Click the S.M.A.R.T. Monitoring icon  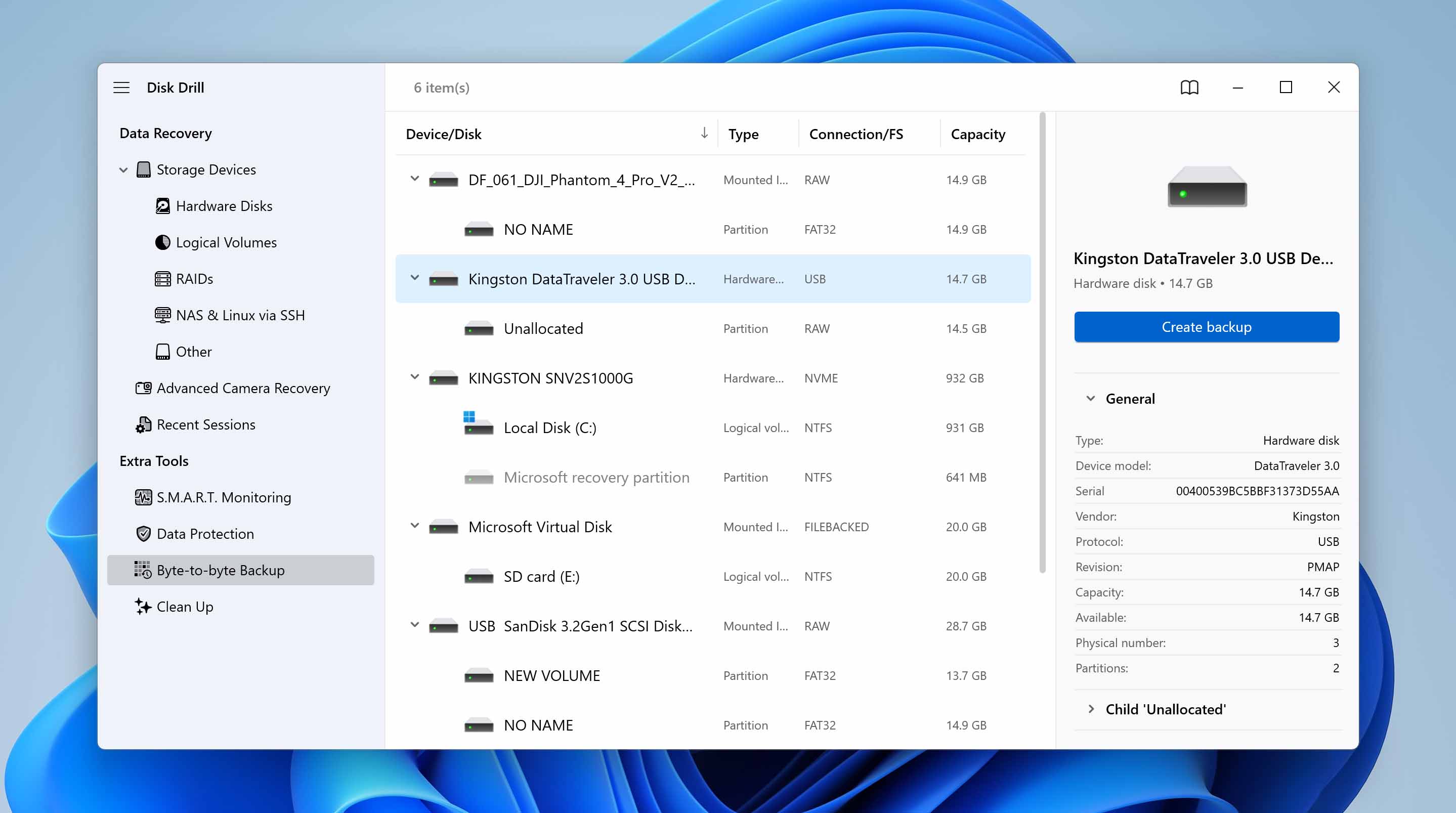(144, 497)
